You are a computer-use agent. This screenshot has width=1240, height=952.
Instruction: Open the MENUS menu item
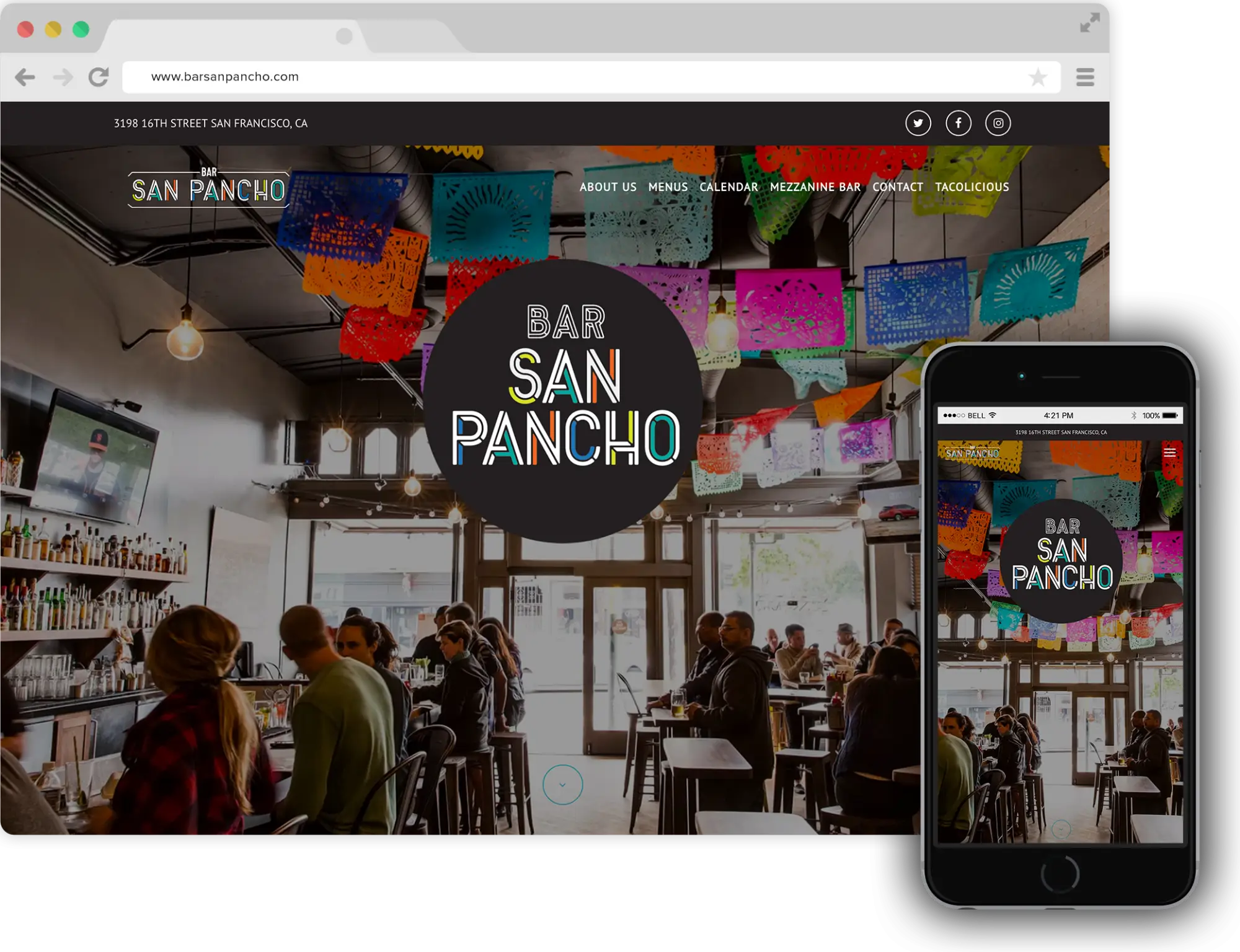coord(668,187)
